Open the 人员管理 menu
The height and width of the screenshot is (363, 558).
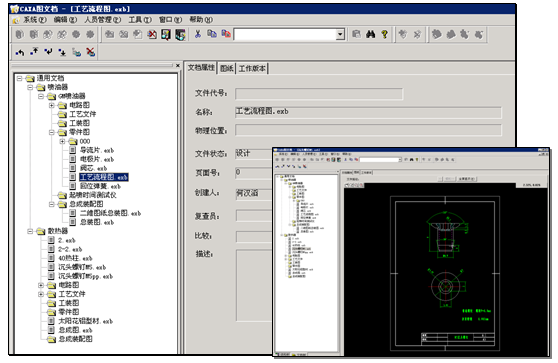pos(102,20)
